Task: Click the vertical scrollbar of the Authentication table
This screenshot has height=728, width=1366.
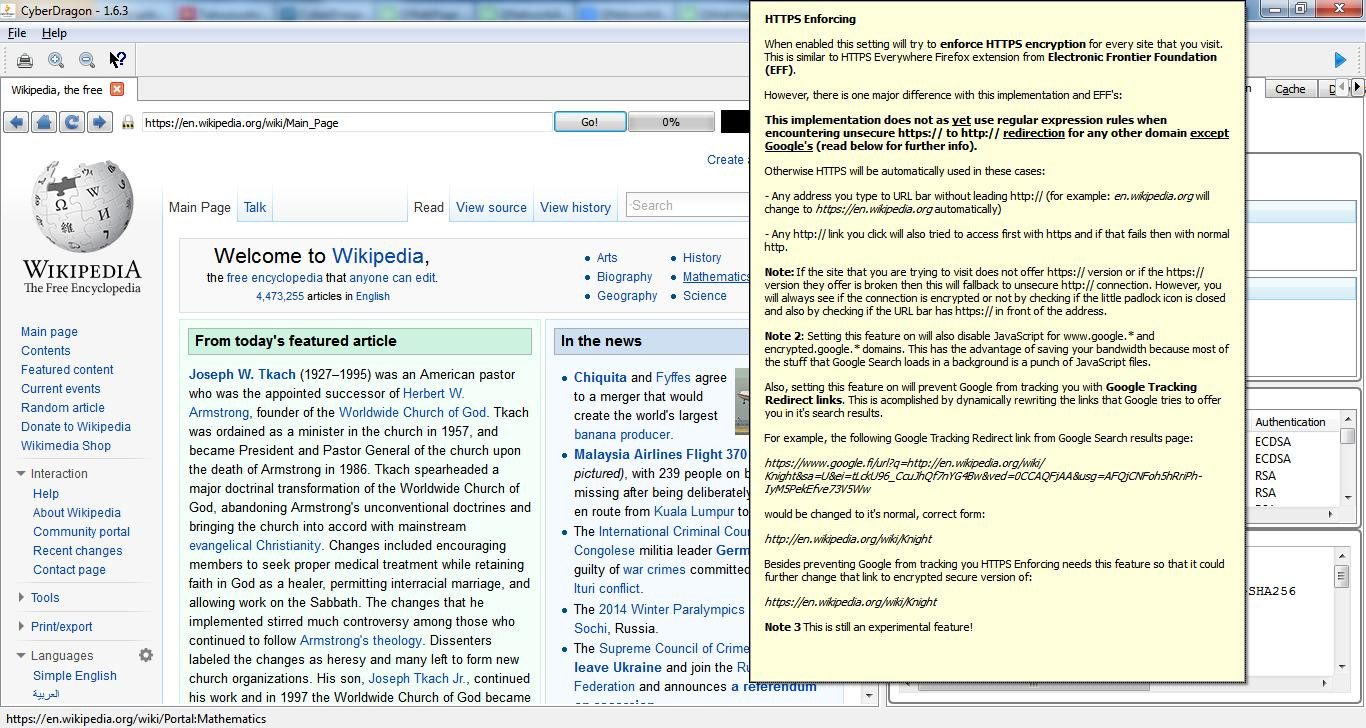Action: click(x=1348, y=459)
